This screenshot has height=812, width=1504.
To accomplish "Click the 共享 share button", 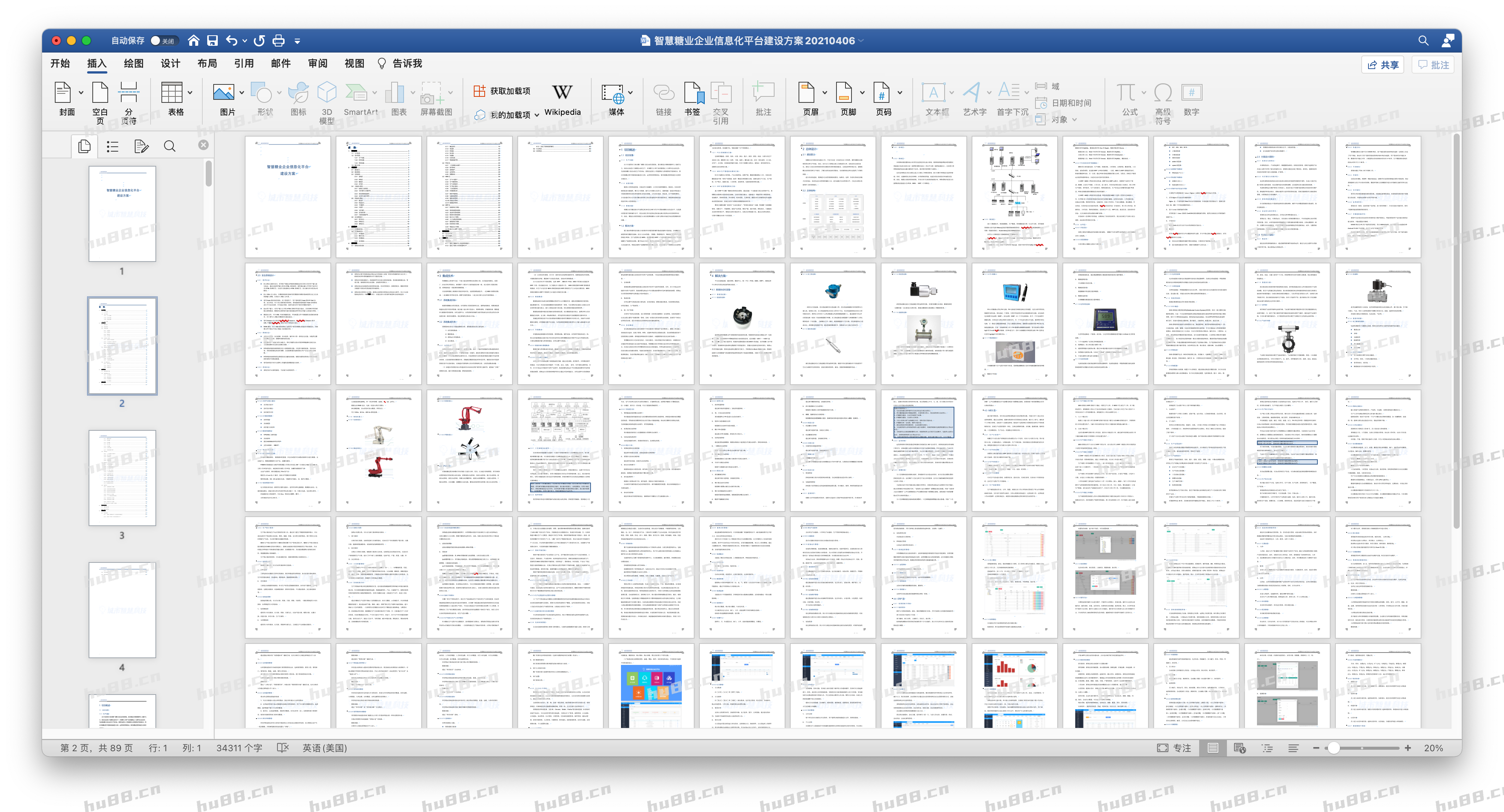I will pos(1383,65).
